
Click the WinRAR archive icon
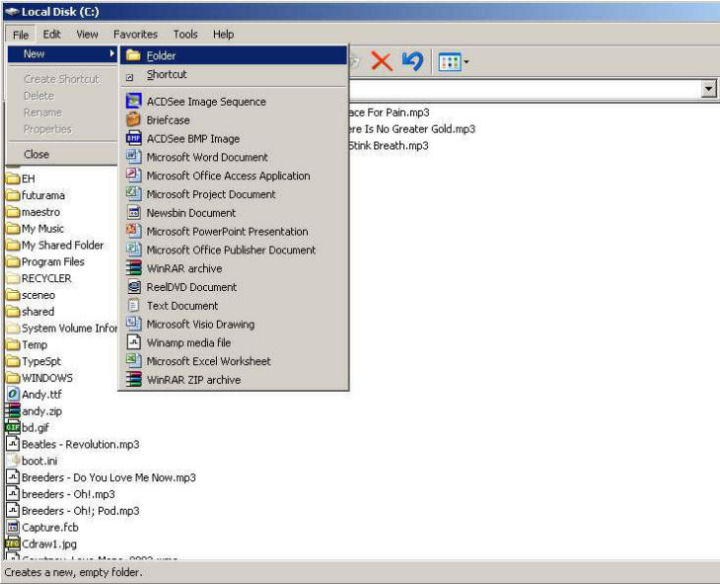click(134, 268)
